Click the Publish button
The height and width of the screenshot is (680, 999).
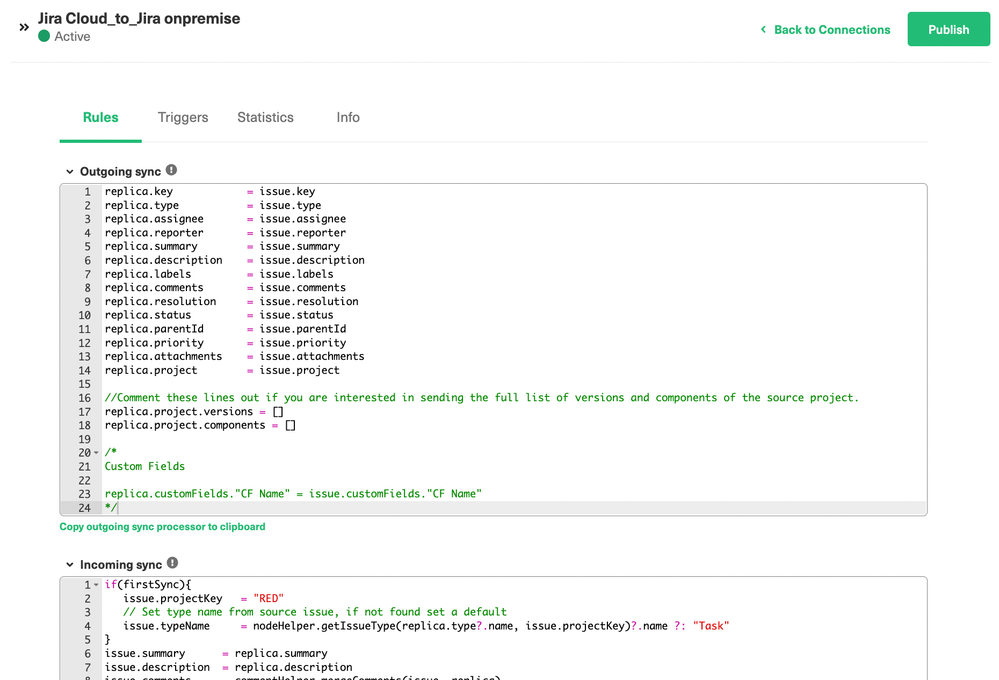948,29
